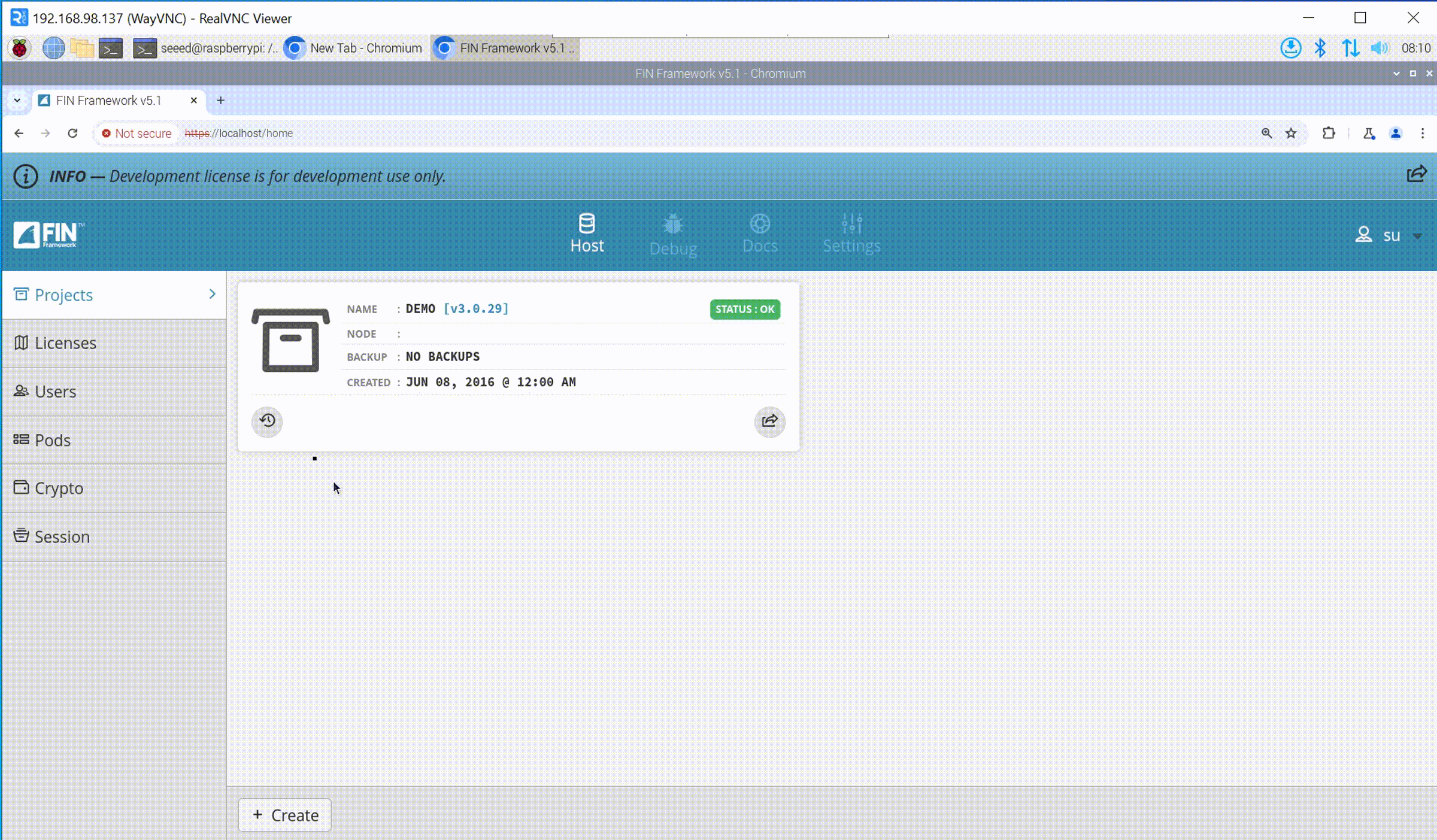The image size is (1437, 840).
Task: Click the Create project button
Action: pos(285,815)
